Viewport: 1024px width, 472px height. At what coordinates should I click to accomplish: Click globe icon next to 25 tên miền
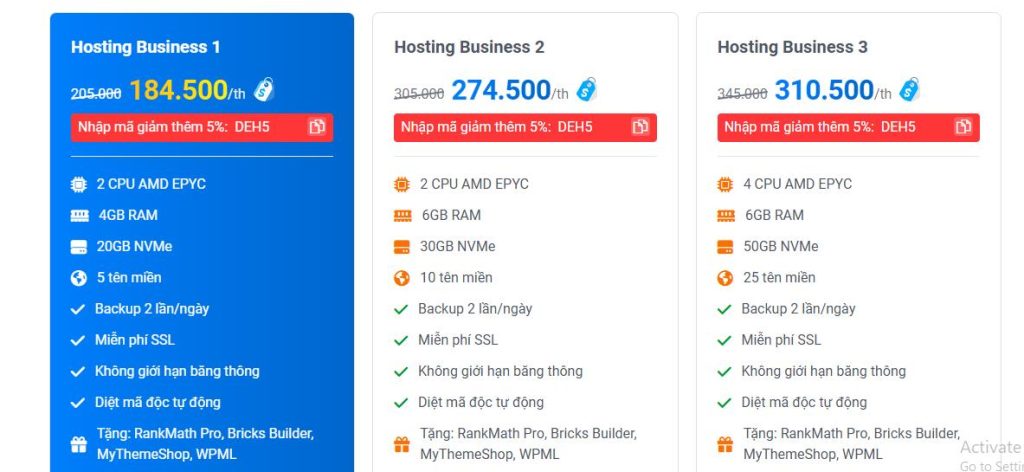725,278
